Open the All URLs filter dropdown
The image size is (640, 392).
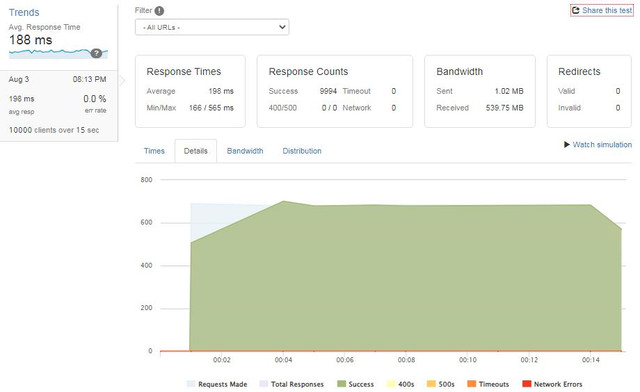[212, 27]
